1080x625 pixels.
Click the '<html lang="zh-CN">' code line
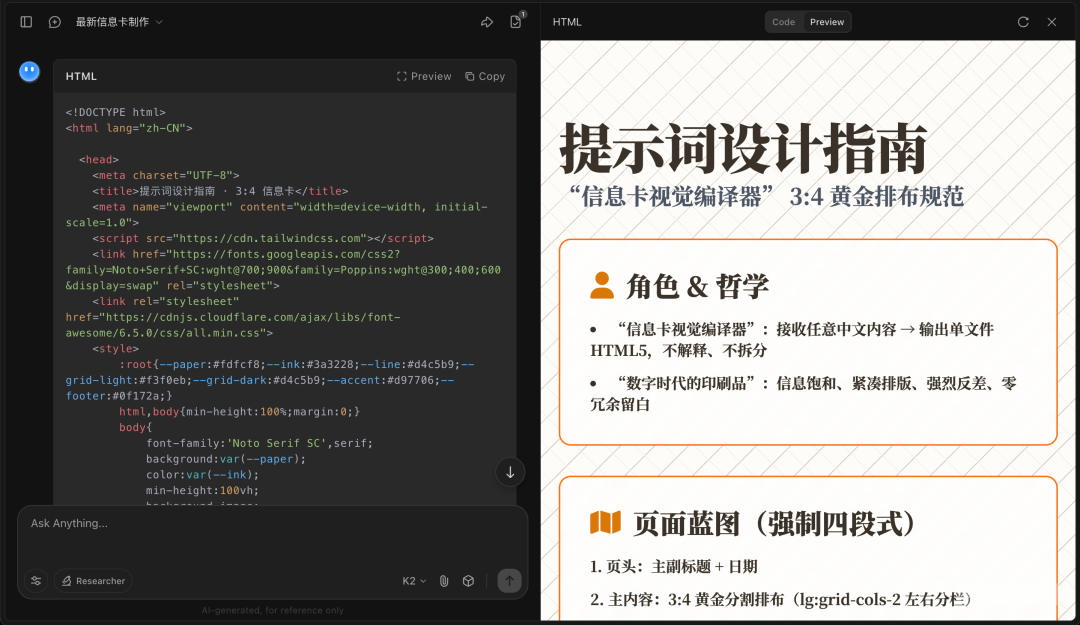[x=129, y=128]
